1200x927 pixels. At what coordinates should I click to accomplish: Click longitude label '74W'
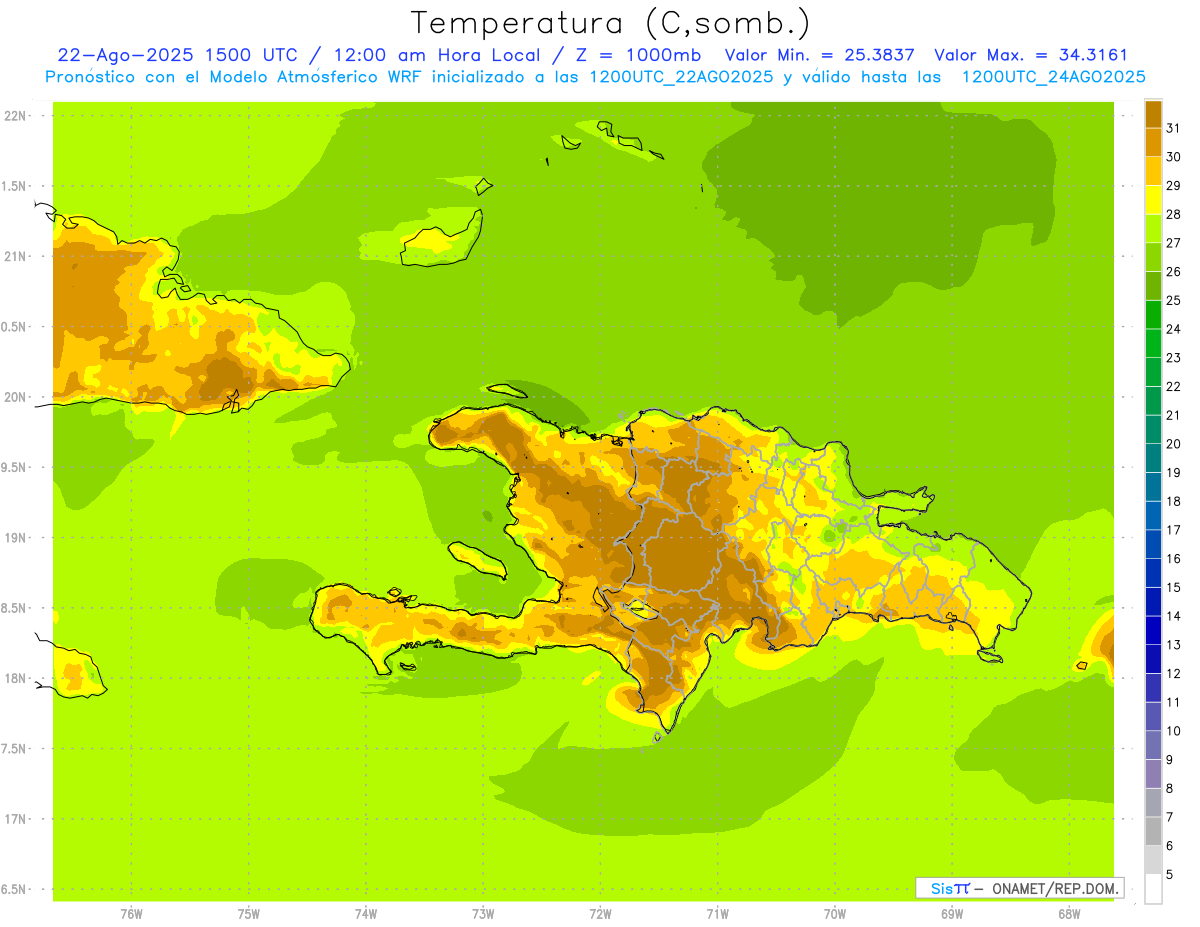(366, 913)
